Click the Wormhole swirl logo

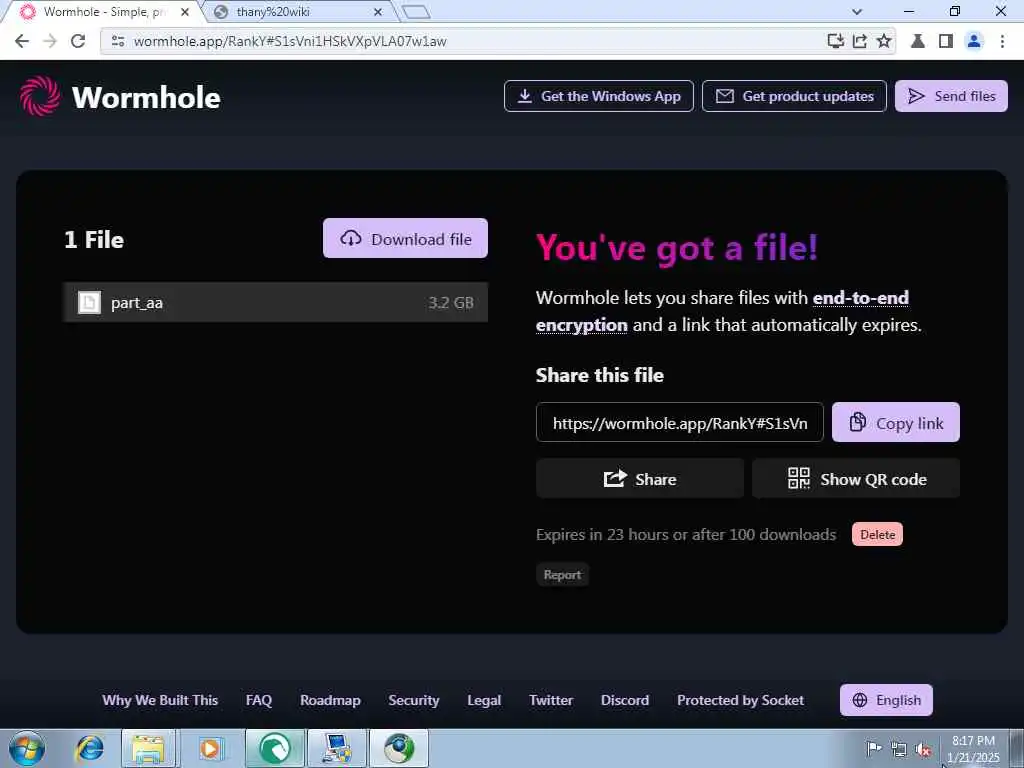(40, 97)
